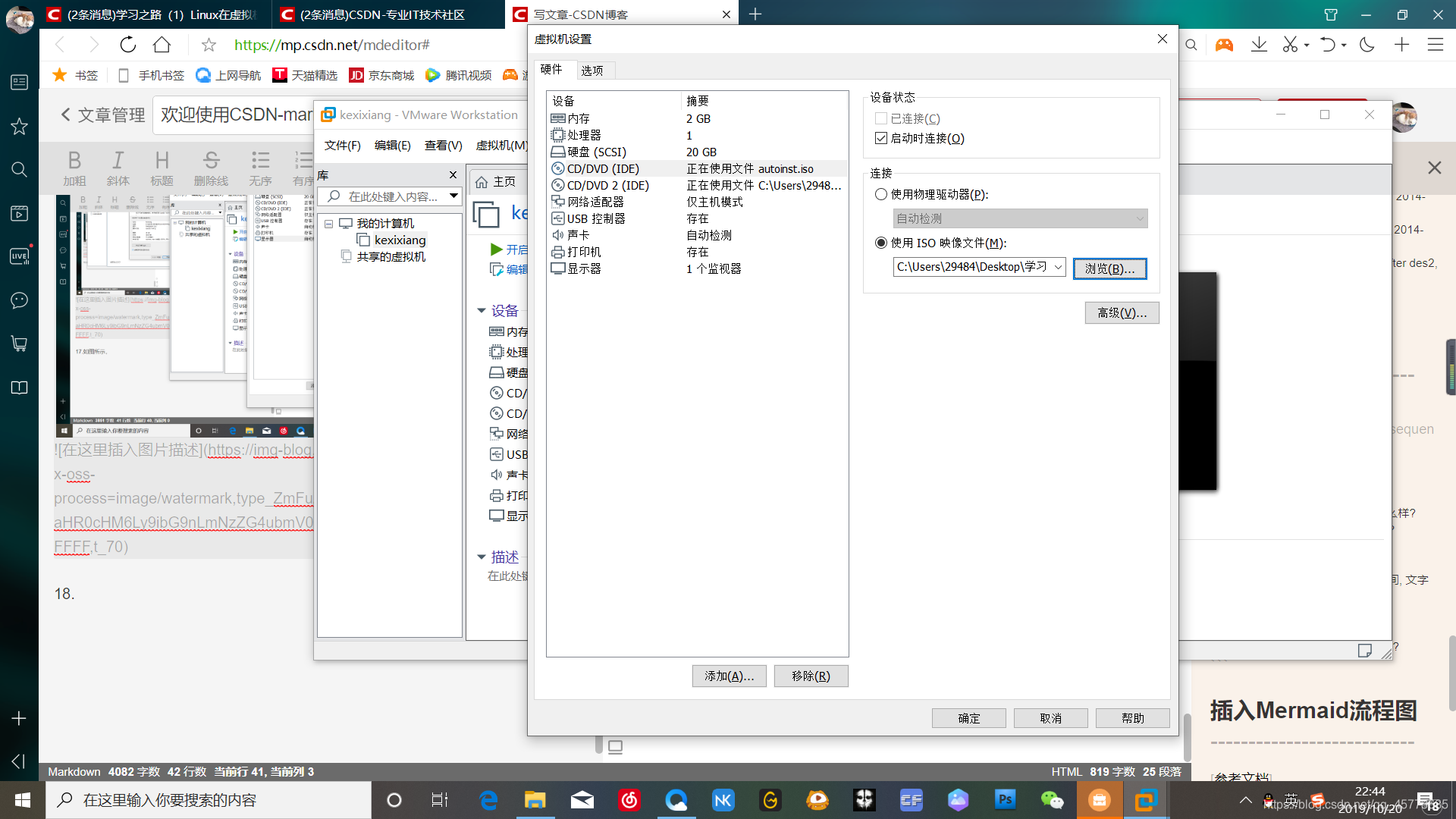This screenshot has width=1456, height=819.
Task: Go back to 文章管理
Action: click(102, 115)
